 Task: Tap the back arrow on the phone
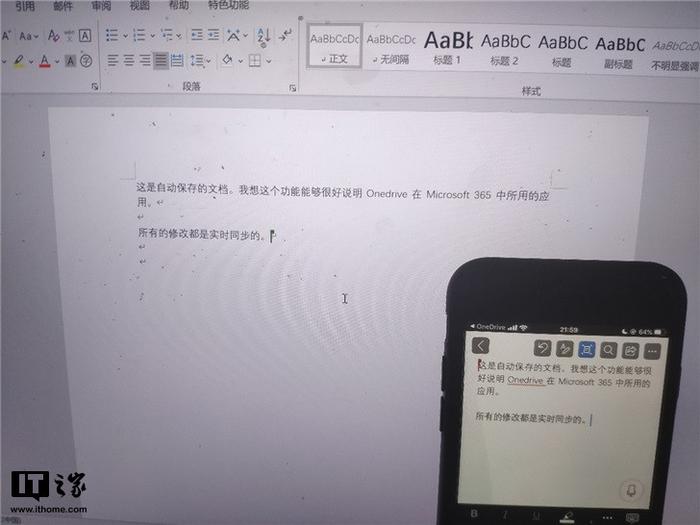coord(480,346)
